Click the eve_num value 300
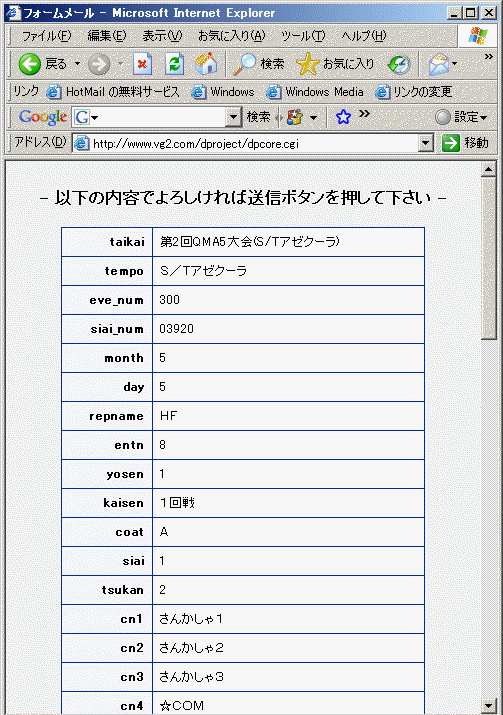Viewport: 503px width, 715px height. coord(169,300)
